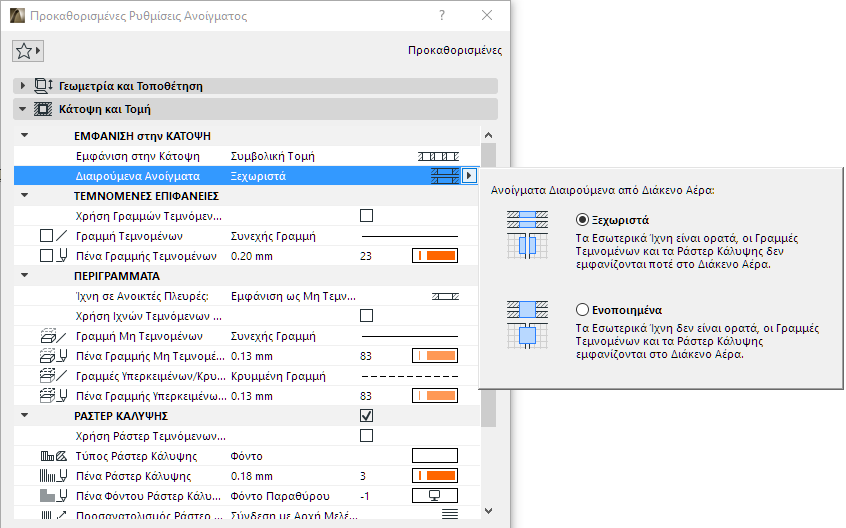
Task: Click the Γραμμή Μη Τεμνομένων row icon
Action: 53,336
